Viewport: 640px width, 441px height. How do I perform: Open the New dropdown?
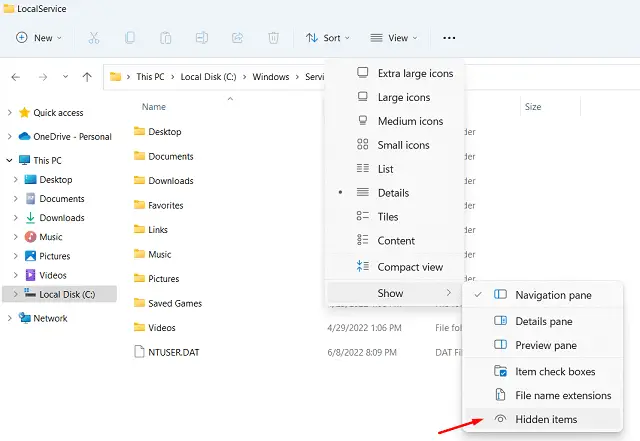[x=39, y=38]
